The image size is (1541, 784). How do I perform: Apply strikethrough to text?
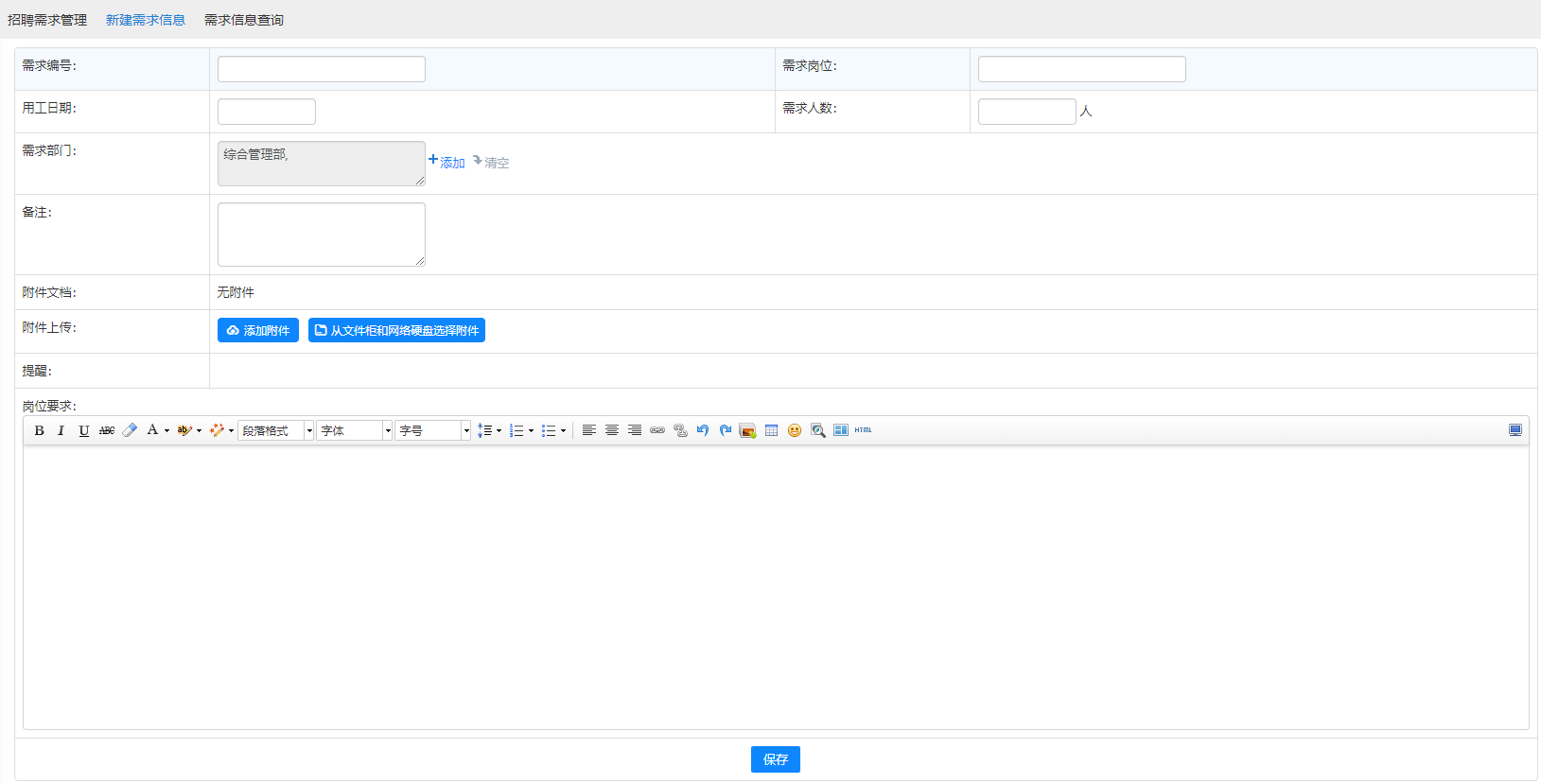pos(107,430)
